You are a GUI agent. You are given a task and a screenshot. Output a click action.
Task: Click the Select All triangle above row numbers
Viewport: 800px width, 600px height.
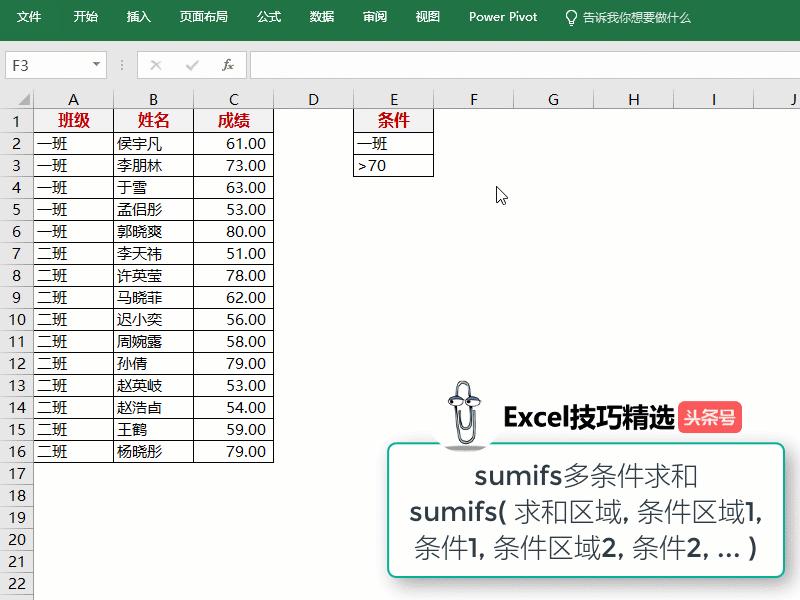pos(22,100)
